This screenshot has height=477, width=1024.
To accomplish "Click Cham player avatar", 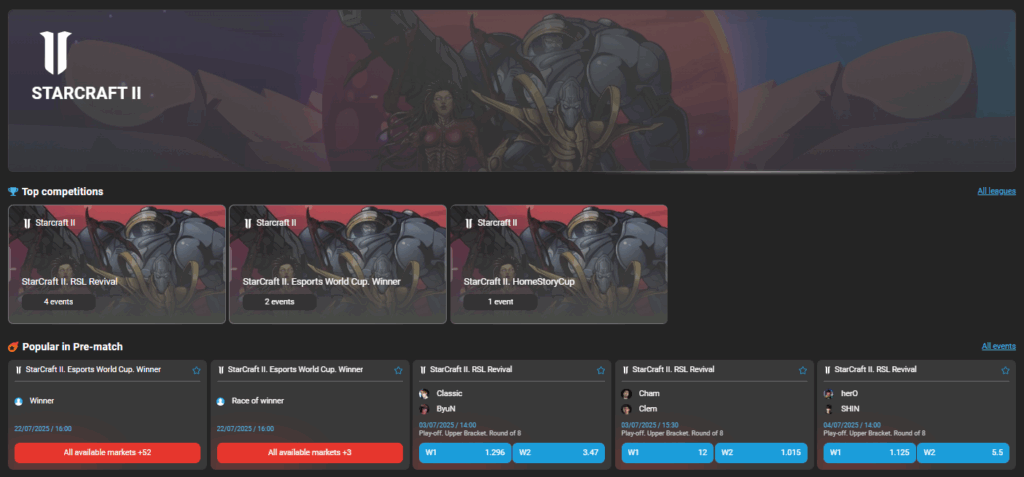I will coord(626,394).
